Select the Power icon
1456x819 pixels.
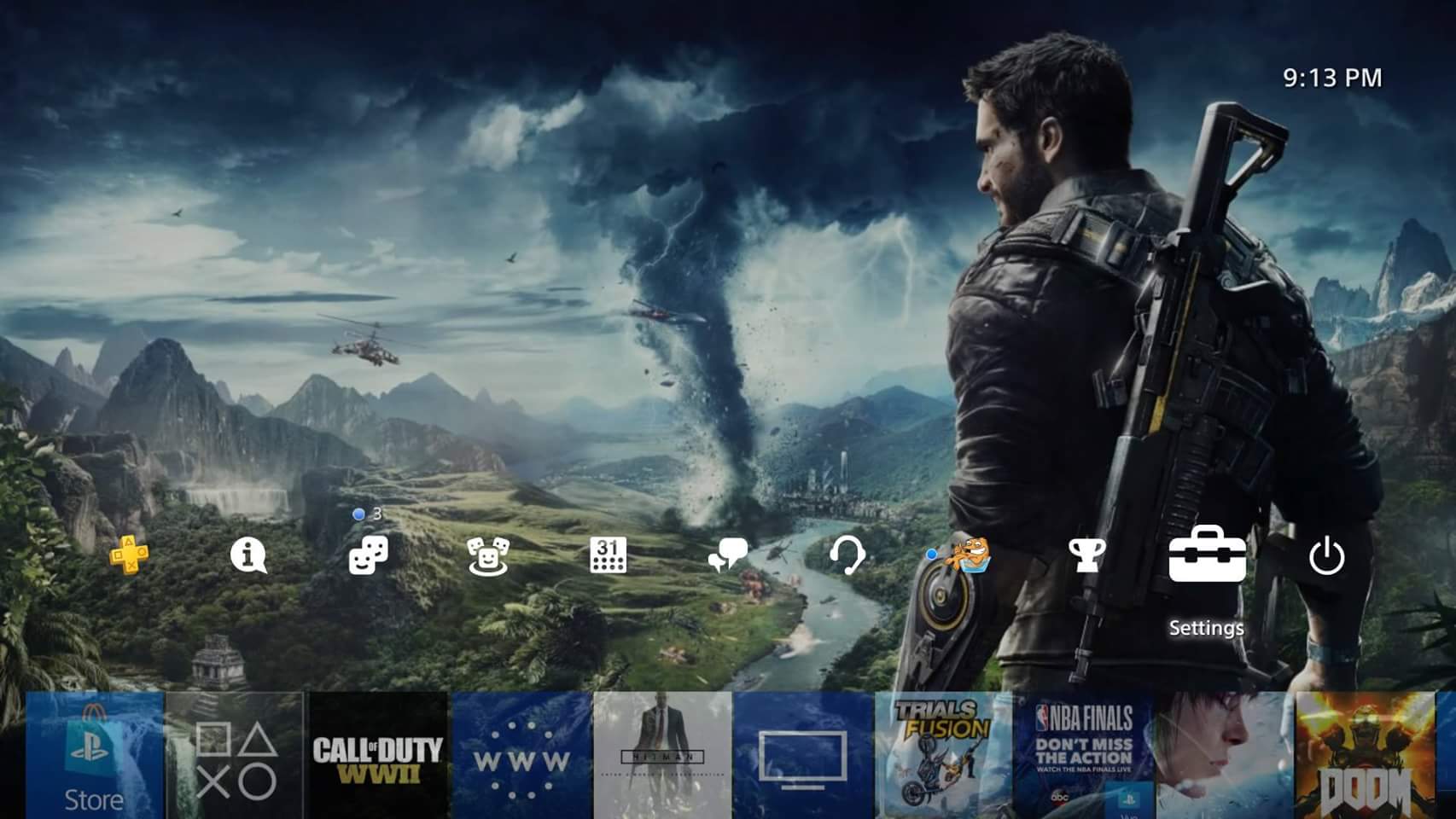1326,556
